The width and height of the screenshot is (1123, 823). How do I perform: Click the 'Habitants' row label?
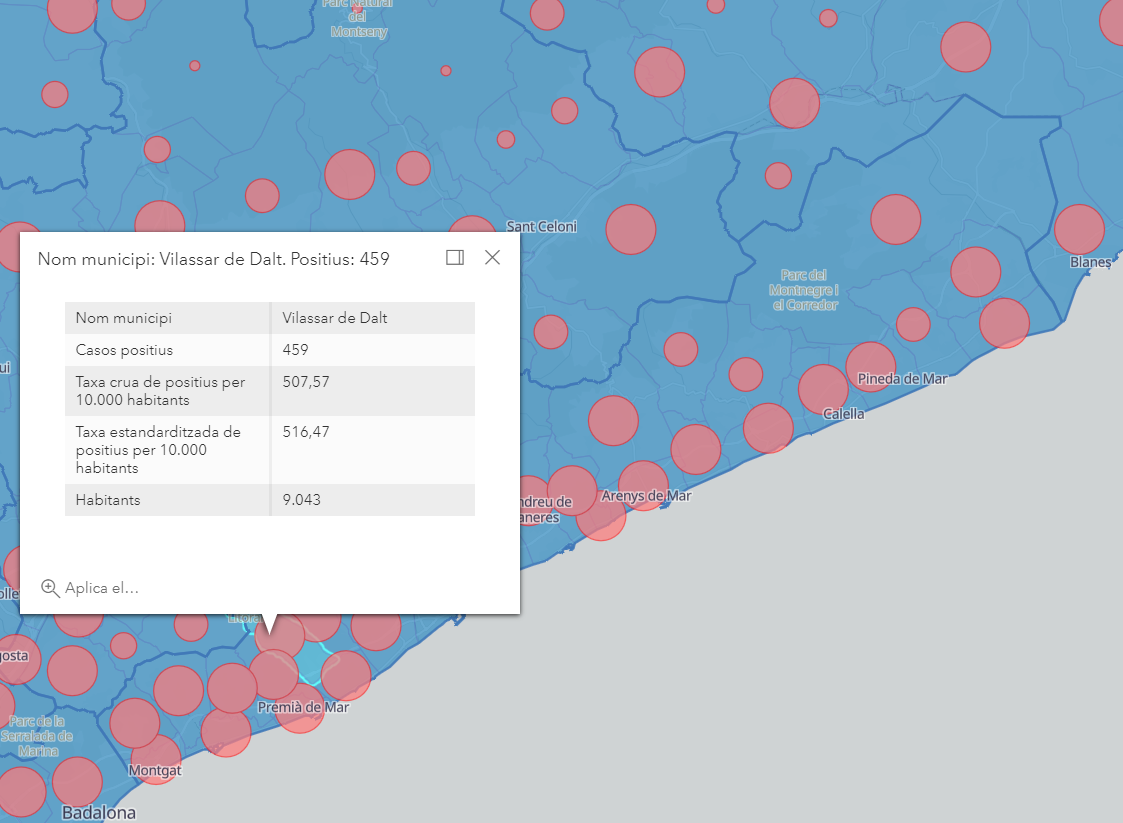[108, 500]
